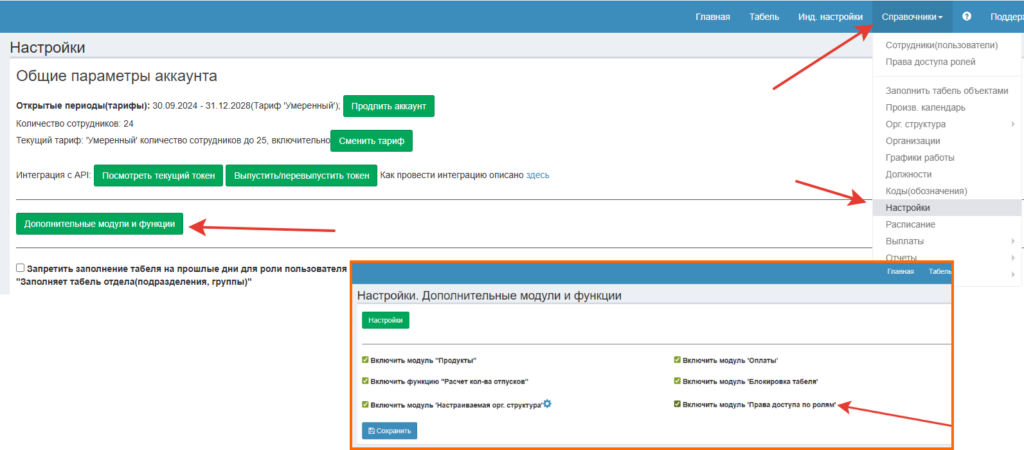
Task: Click the blue Сохранить button with floppy icon
Action: [x=389, y=431]
